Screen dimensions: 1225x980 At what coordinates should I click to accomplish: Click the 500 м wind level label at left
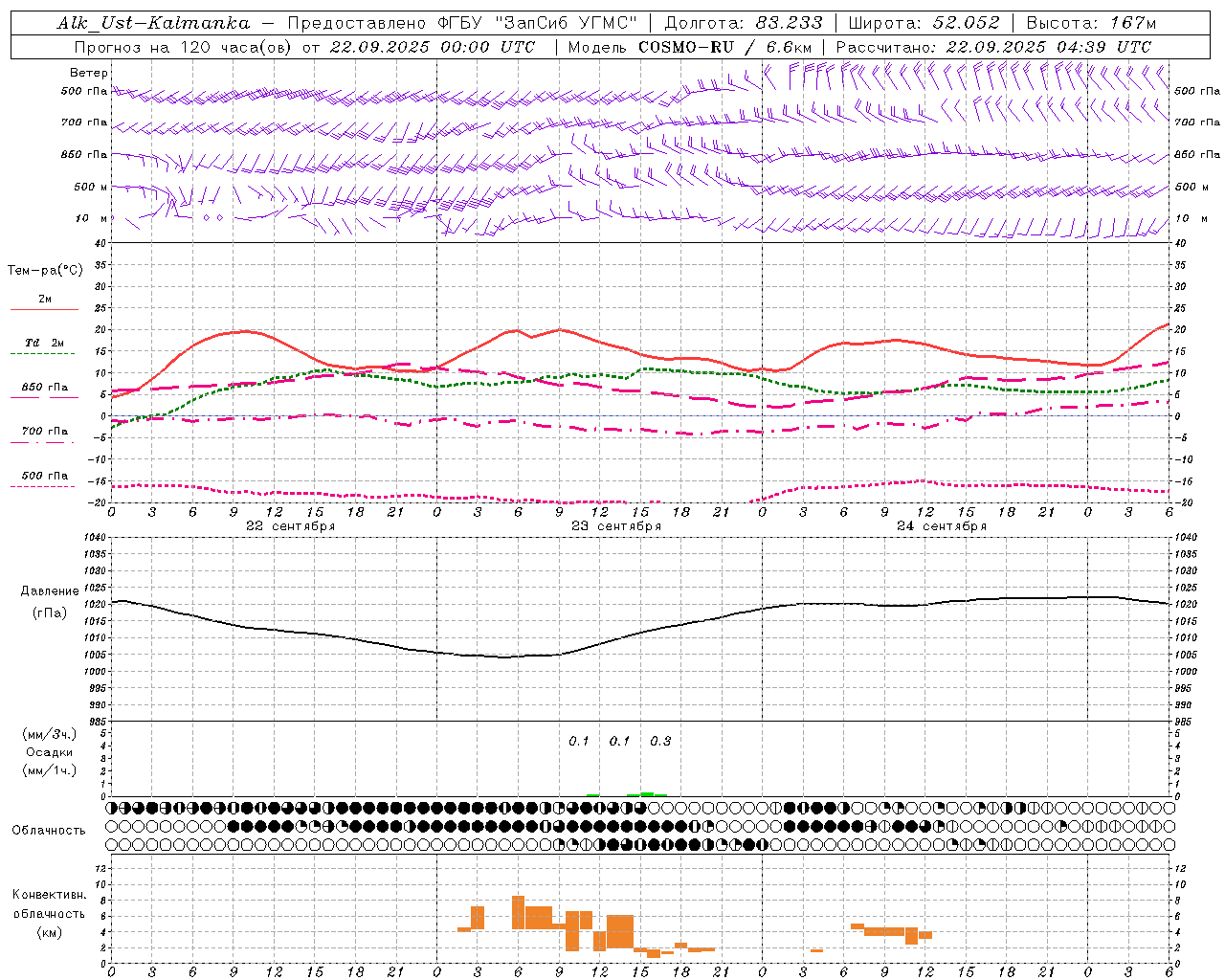click(x=91, y=187)
